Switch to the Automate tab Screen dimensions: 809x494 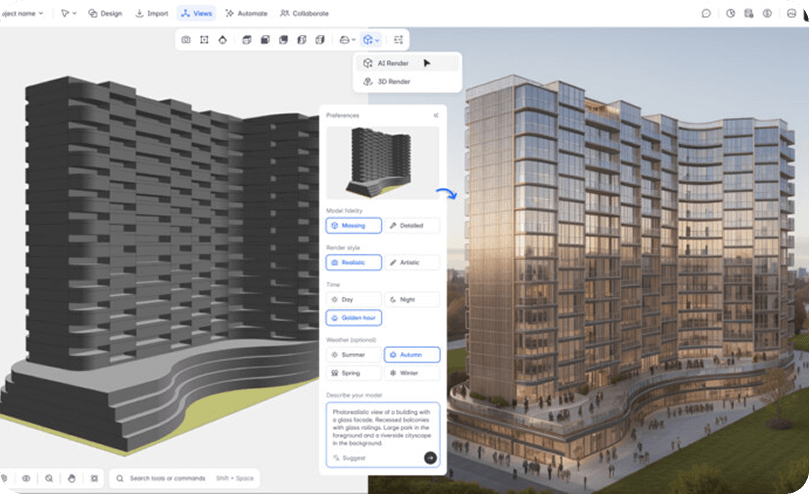coord(246,14)
